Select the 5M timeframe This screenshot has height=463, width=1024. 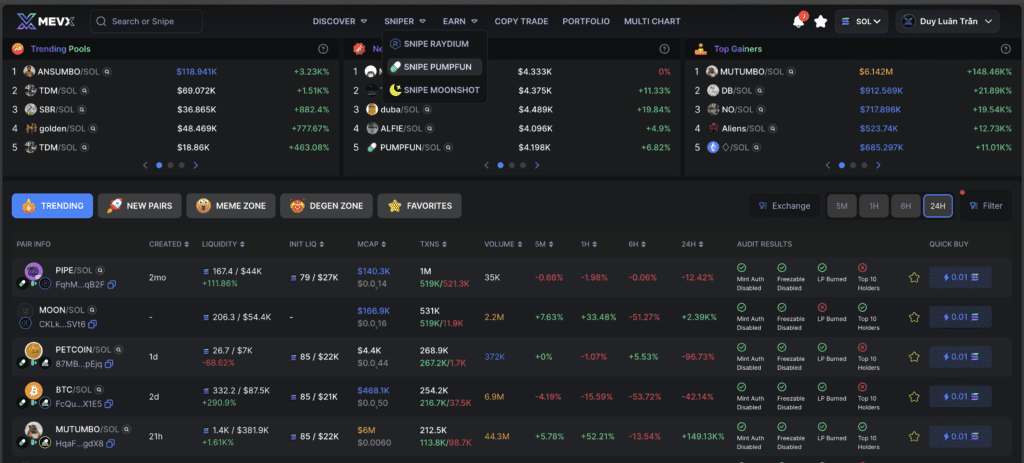click(842, 206)
